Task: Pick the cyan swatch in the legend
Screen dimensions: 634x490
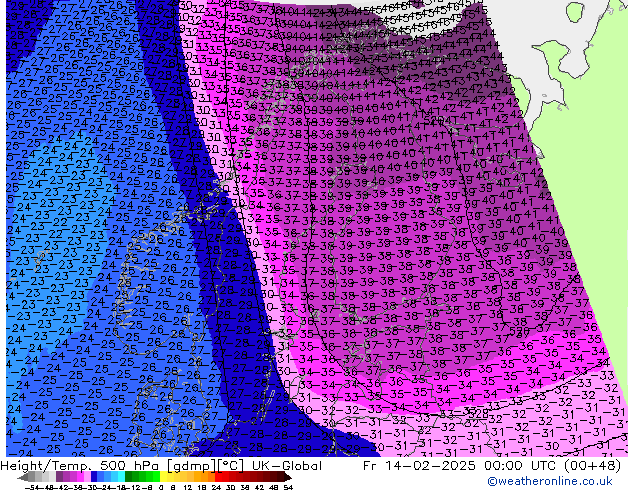Action: point(122,478)
